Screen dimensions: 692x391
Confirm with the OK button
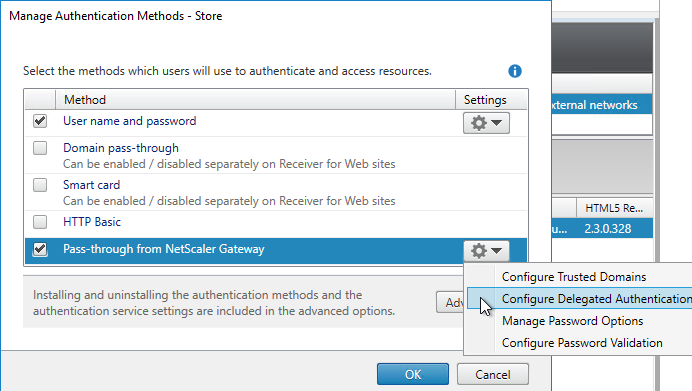pyautogui.click(x=413, y=374)
